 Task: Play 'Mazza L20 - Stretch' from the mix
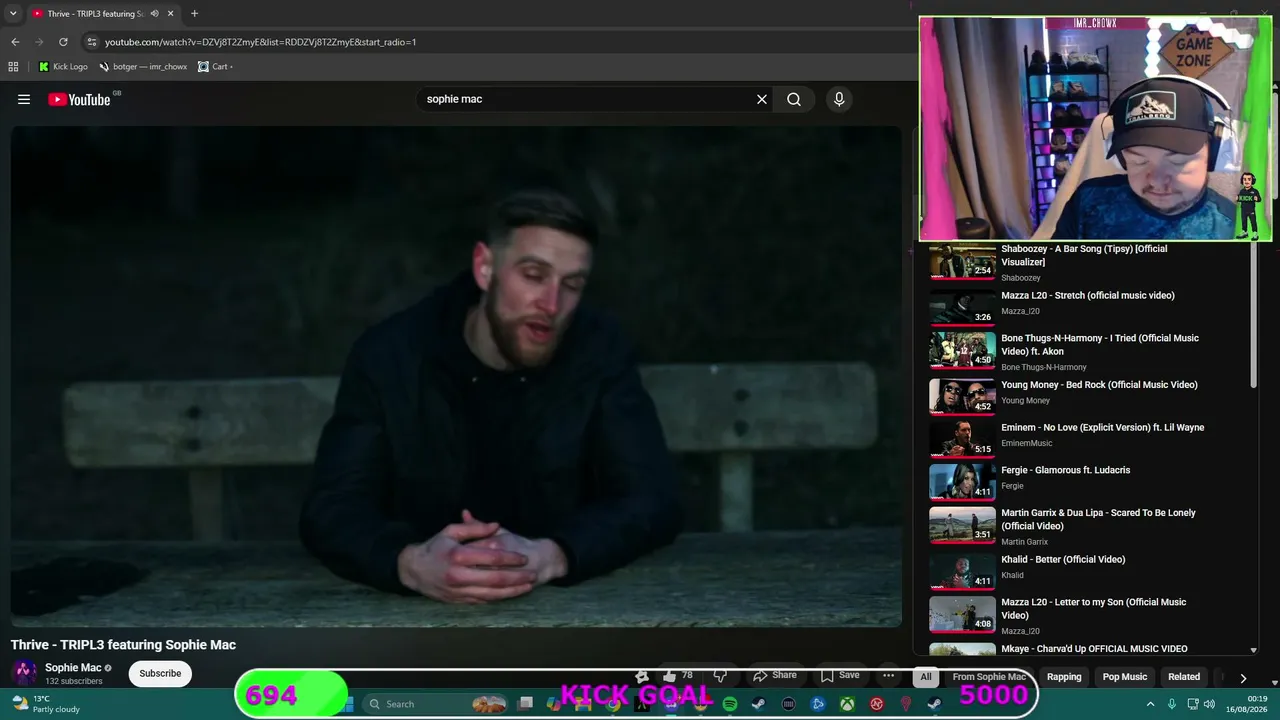[1088, 296]
